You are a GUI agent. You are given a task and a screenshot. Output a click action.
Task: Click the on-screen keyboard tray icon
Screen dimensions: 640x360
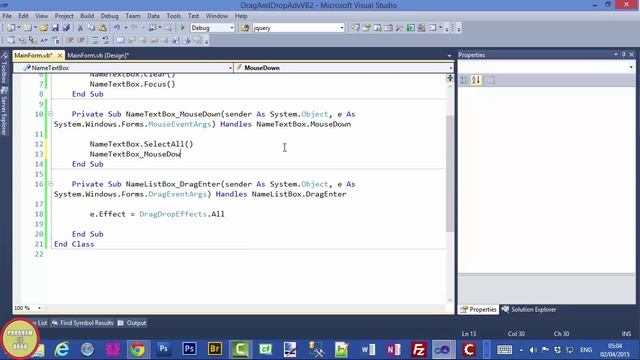point(504,349)
